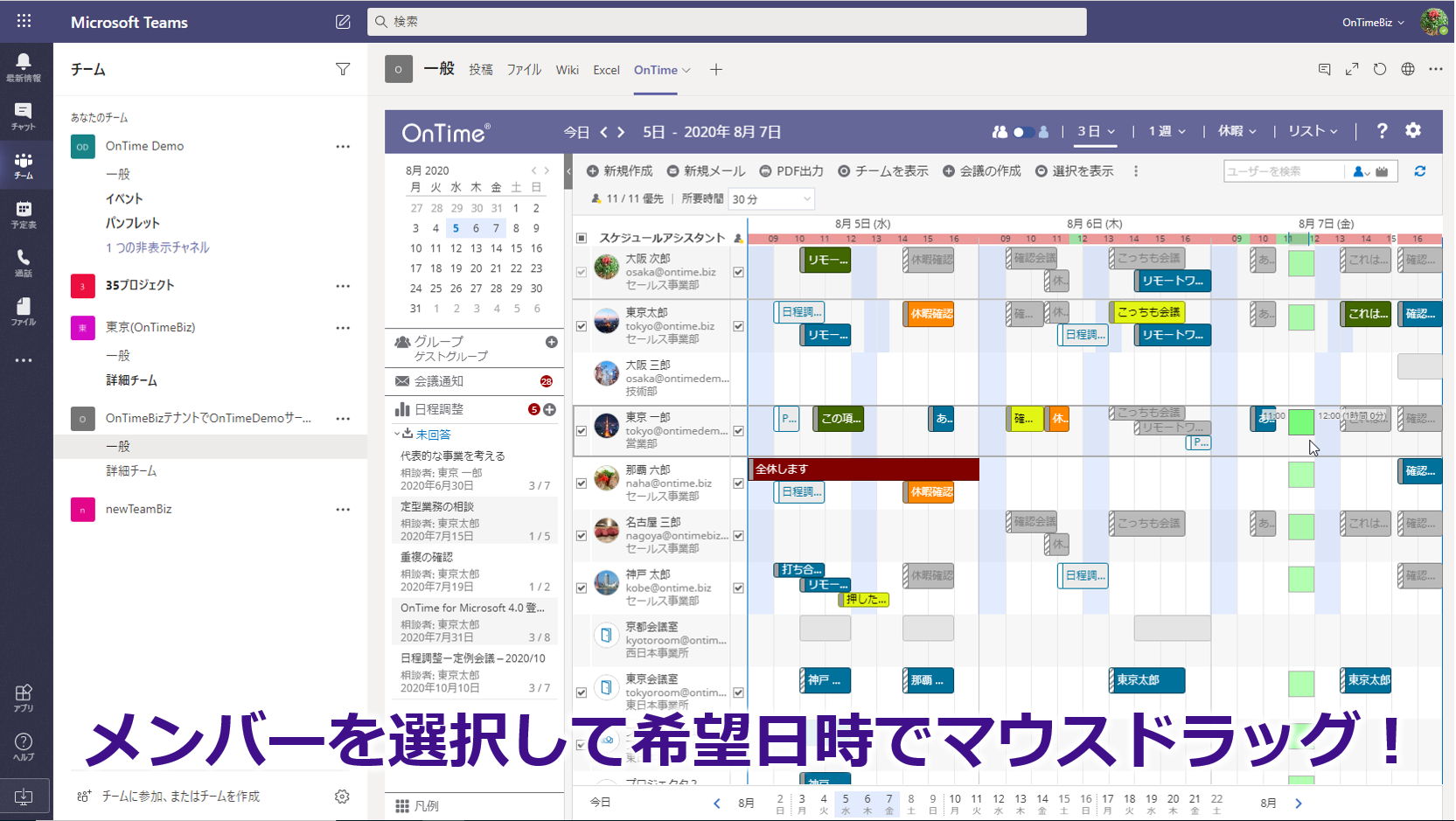Open Files (ファイル) in the sidebar

point(24,311)
